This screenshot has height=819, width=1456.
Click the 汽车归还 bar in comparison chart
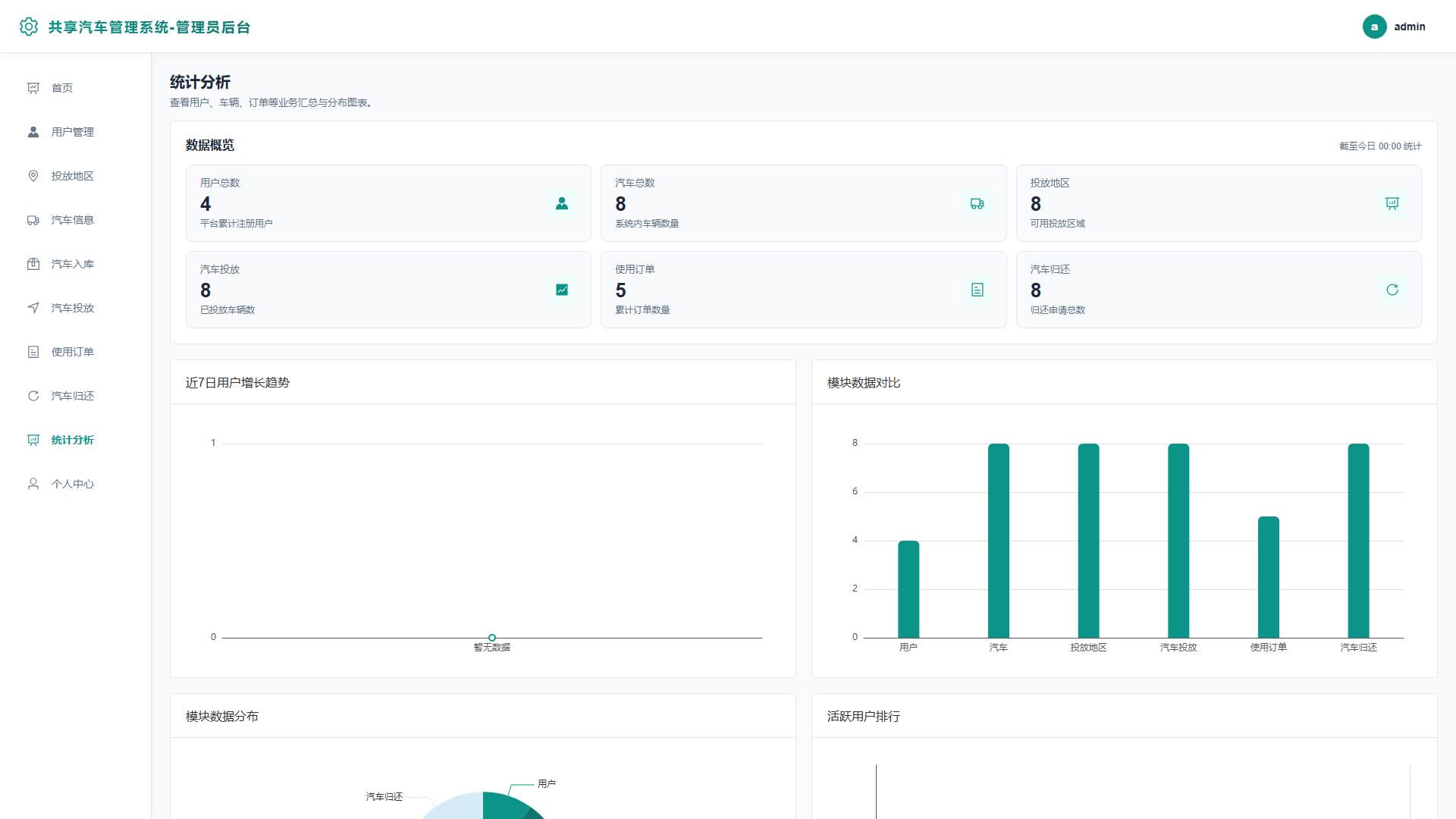1358,541
